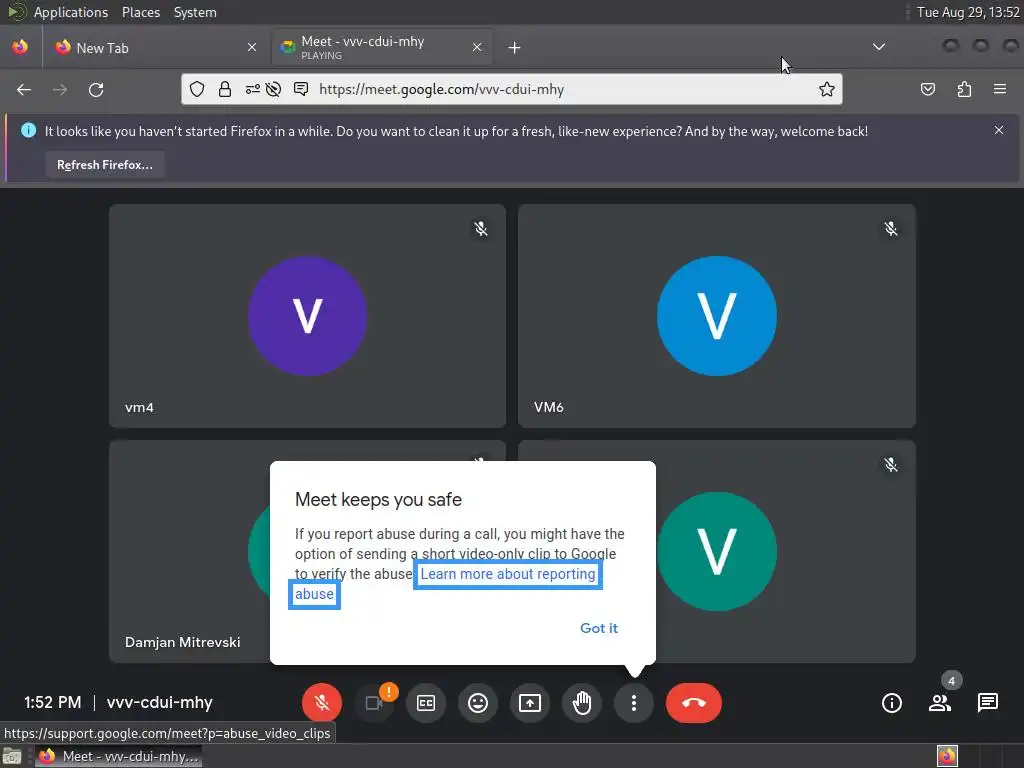Click the address bar chat-bubble notification permission icon
The image size is (1024, 768).
point(301,89)
